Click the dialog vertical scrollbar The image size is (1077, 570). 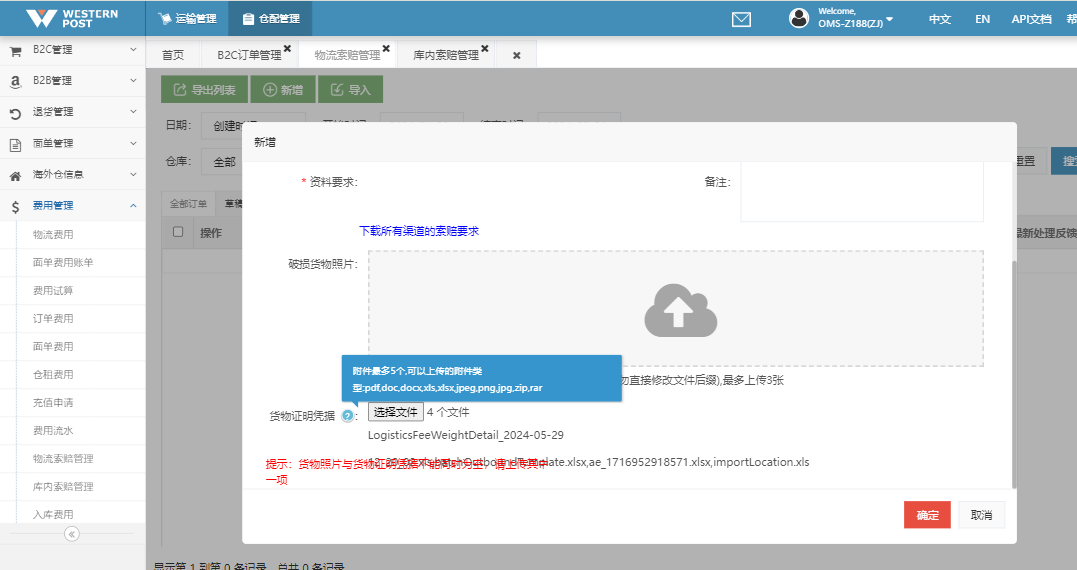(x=1013, y=374)
